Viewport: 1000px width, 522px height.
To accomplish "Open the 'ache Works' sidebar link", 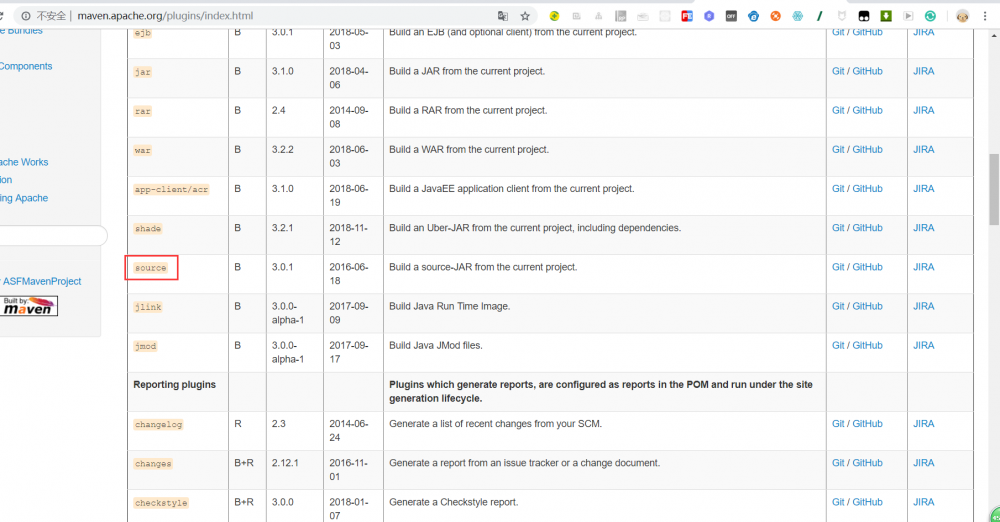I will pos(24,162).
